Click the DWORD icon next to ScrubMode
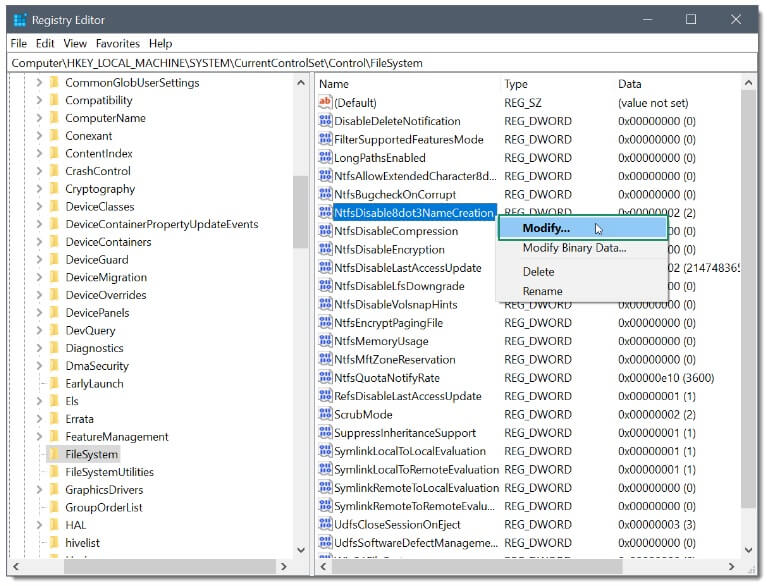This screenshot has width=767, height=586. [x=324, y=414]
